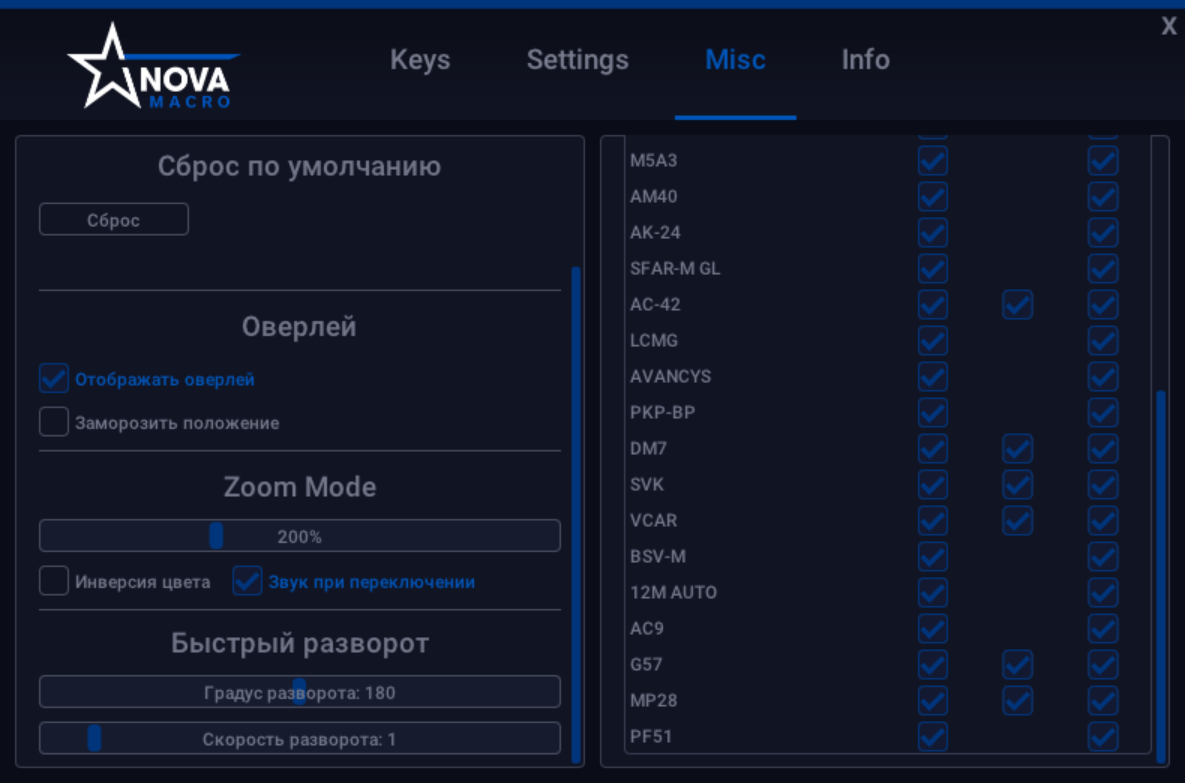1185x783 pixels.
Task: Click the left settings panel scrollbar
Action: tap(576, 514)
